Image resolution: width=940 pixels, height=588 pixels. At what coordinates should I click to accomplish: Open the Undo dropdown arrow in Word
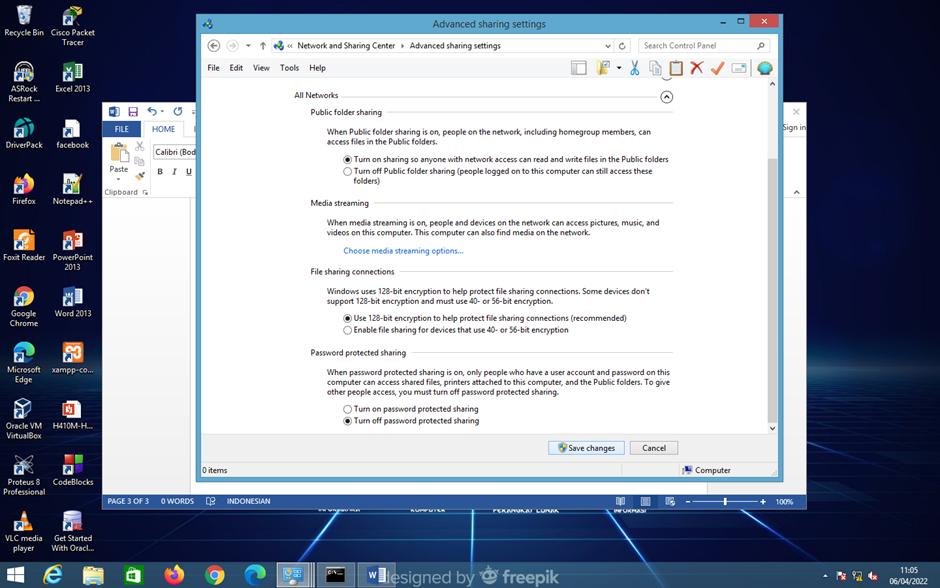(162, 111)
